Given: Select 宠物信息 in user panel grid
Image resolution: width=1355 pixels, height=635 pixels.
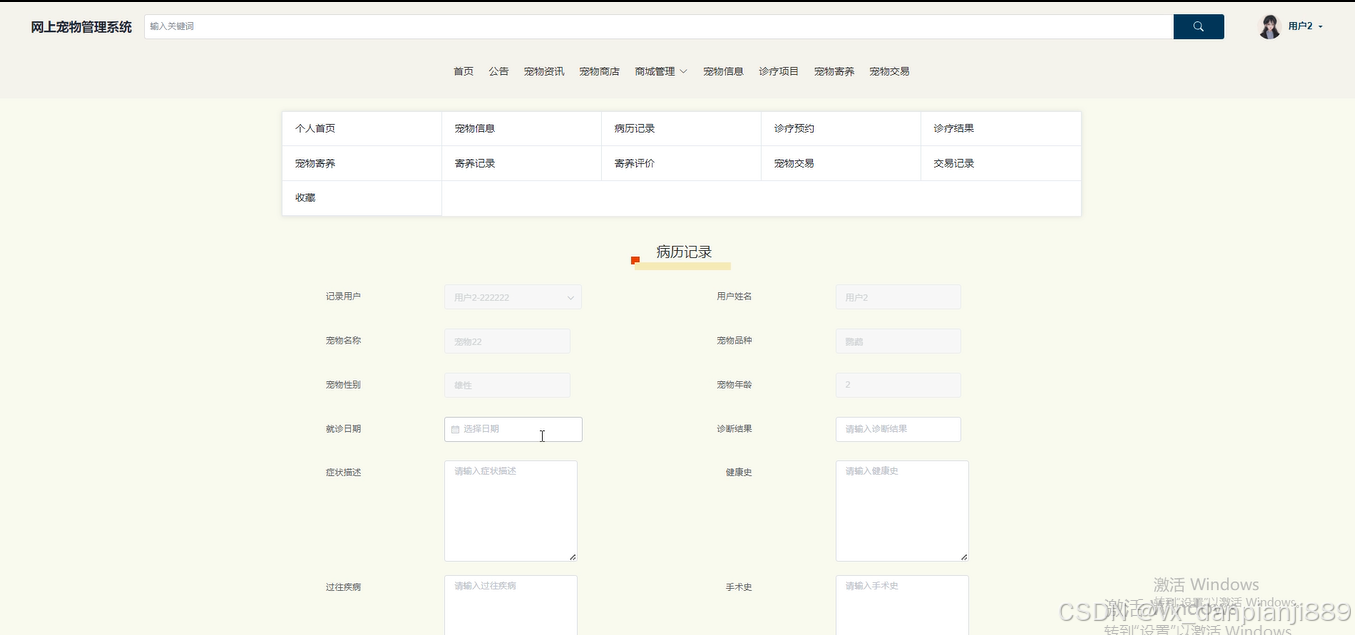Looking at the screenshot, I should click(x=522, y=129).
